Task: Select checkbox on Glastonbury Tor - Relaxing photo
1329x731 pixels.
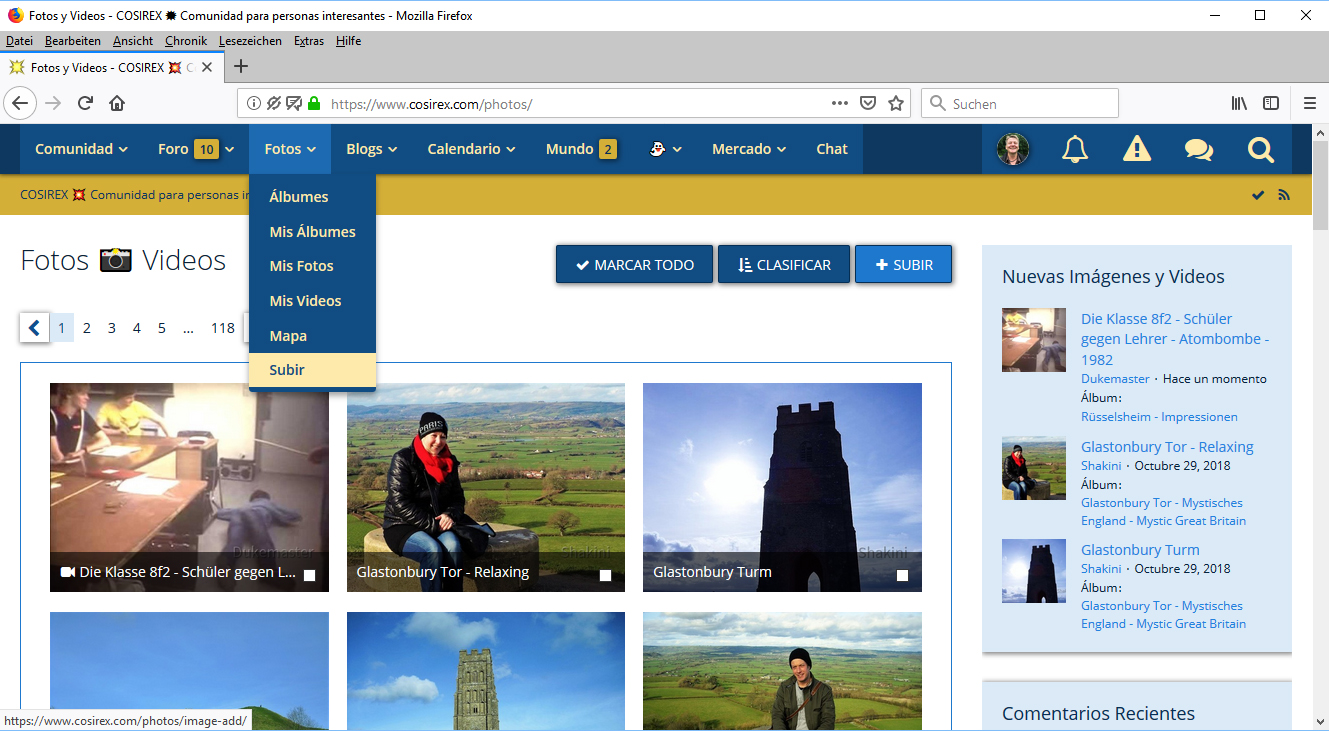Action: 605,575
